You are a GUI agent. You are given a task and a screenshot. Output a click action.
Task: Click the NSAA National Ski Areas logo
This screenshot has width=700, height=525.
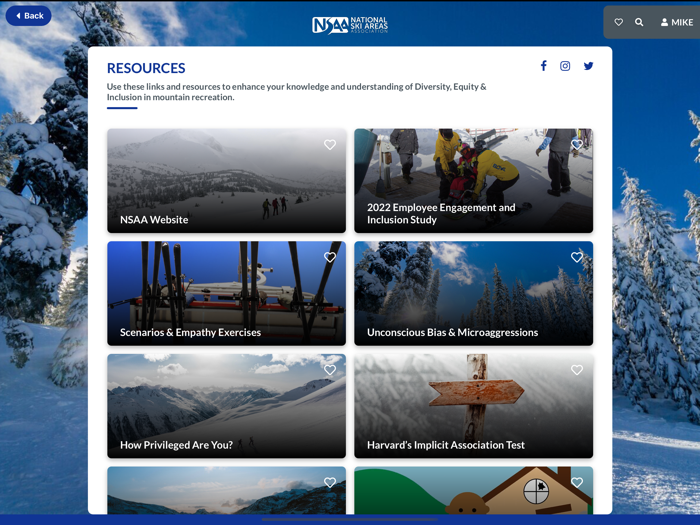pos(350,25)
